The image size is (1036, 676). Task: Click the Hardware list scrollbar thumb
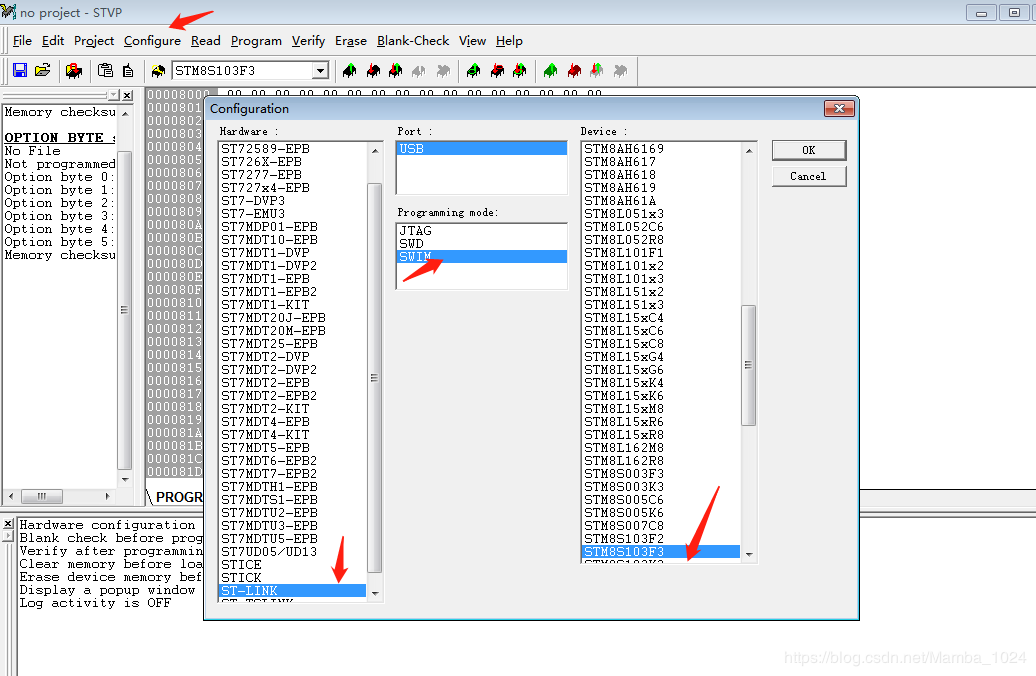pyautogui.click(x=375, y=378)
